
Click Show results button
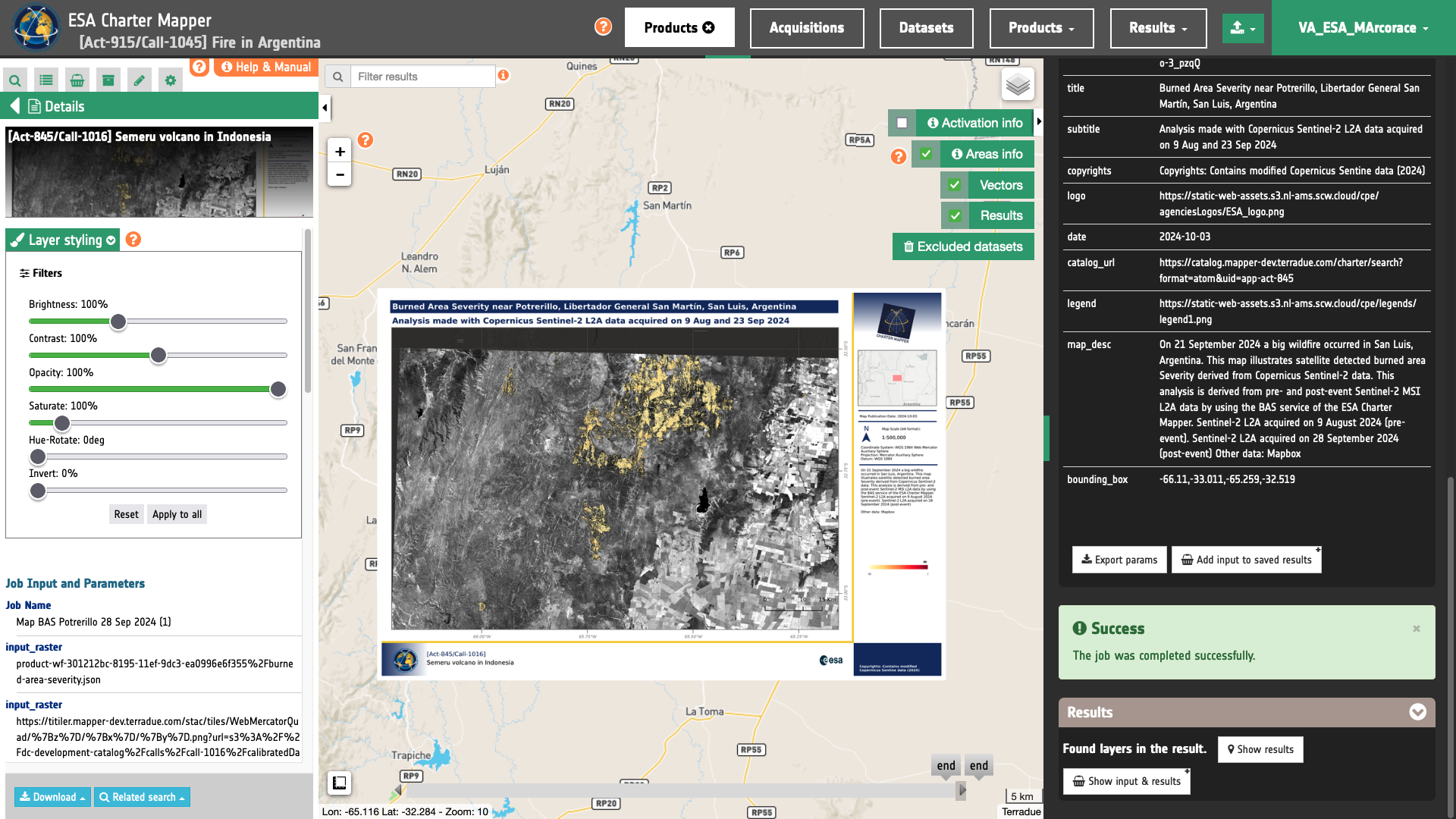(1260, 749)
